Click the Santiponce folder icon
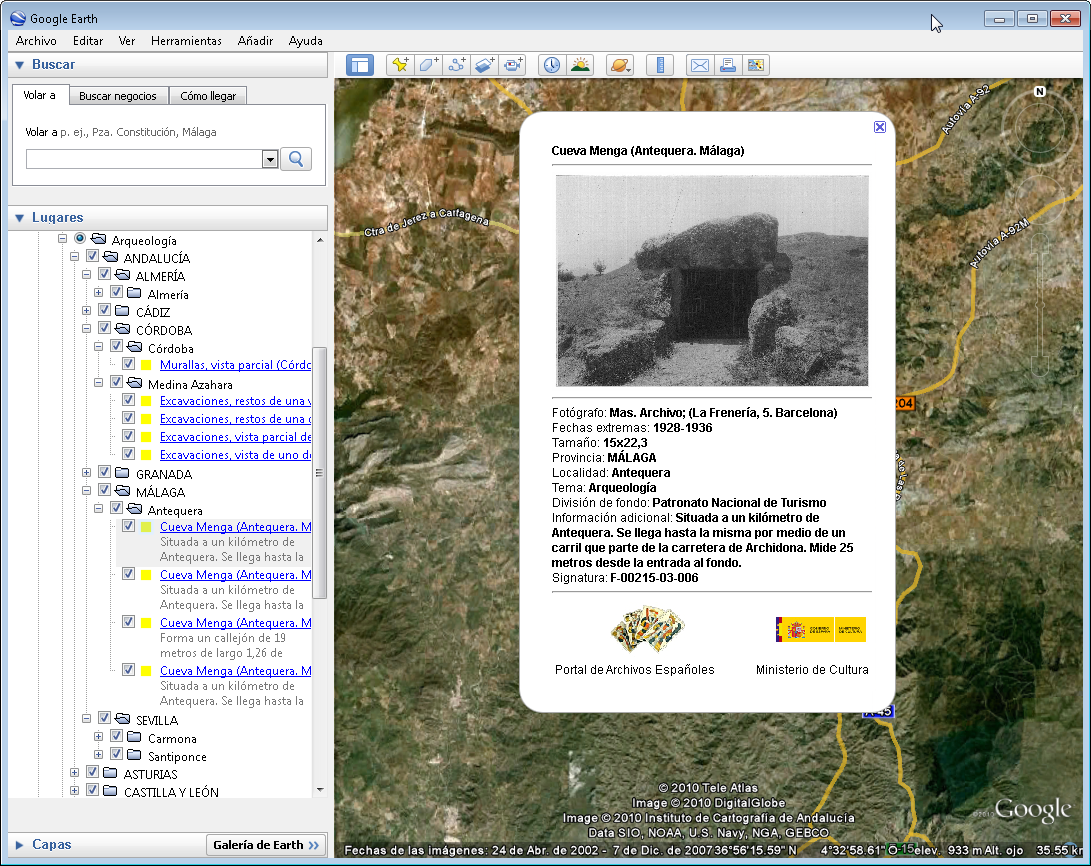Screen dimensions: 1091x866 coord(135,755)
